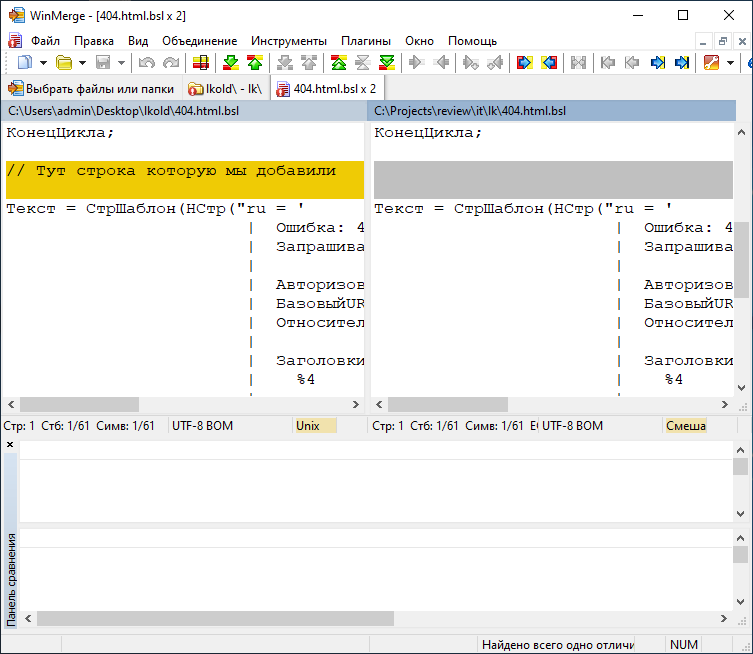Image resolution: width=753 pixels, height=654 pixels.
Task: Click the New document toolbar icon
Action: pyautogui.click(x=25, y=63)
